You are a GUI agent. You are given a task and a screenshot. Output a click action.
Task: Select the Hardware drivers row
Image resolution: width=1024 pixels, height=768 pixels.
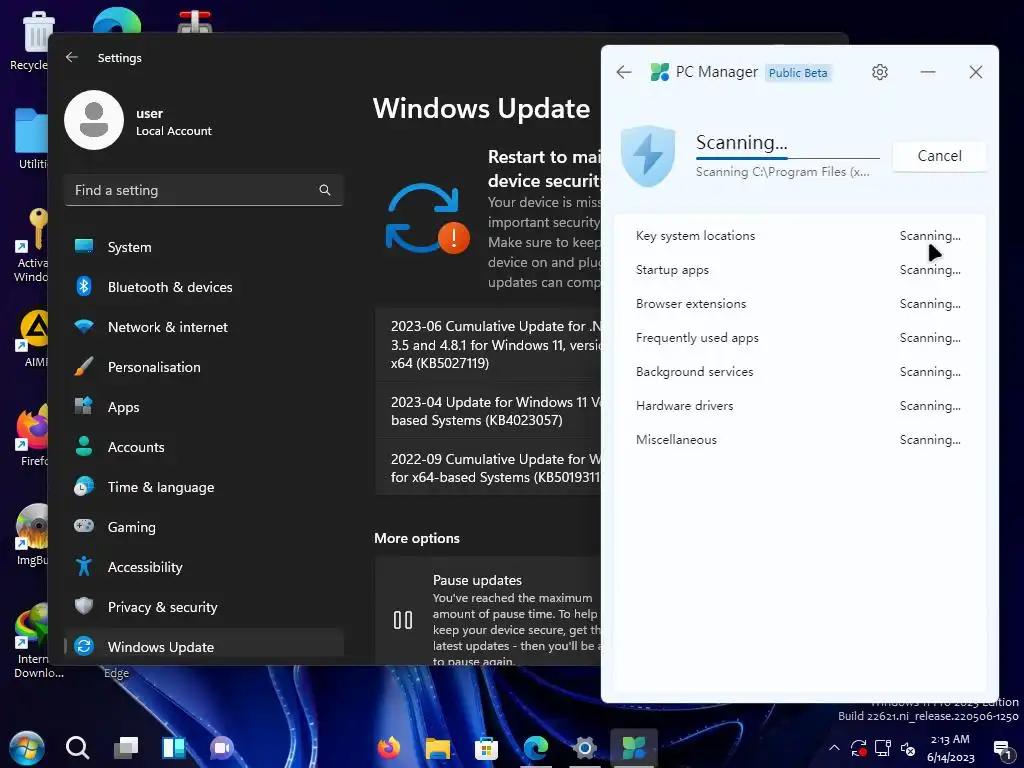coord(798,406)
